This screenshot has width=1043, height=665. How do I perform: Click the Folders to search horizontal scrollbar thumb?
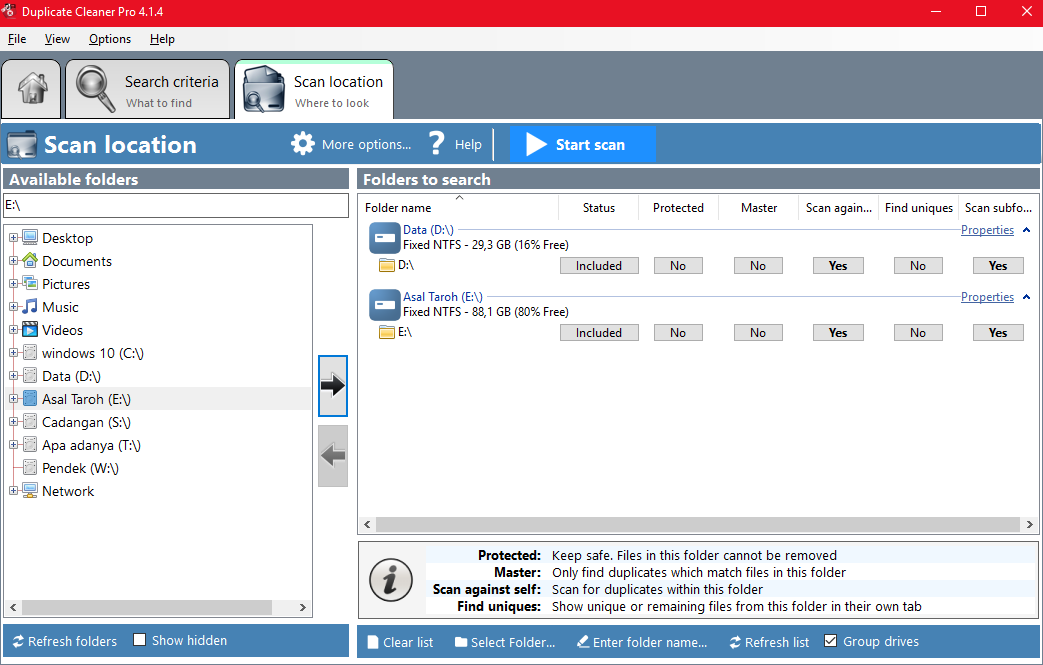point(698,524)
